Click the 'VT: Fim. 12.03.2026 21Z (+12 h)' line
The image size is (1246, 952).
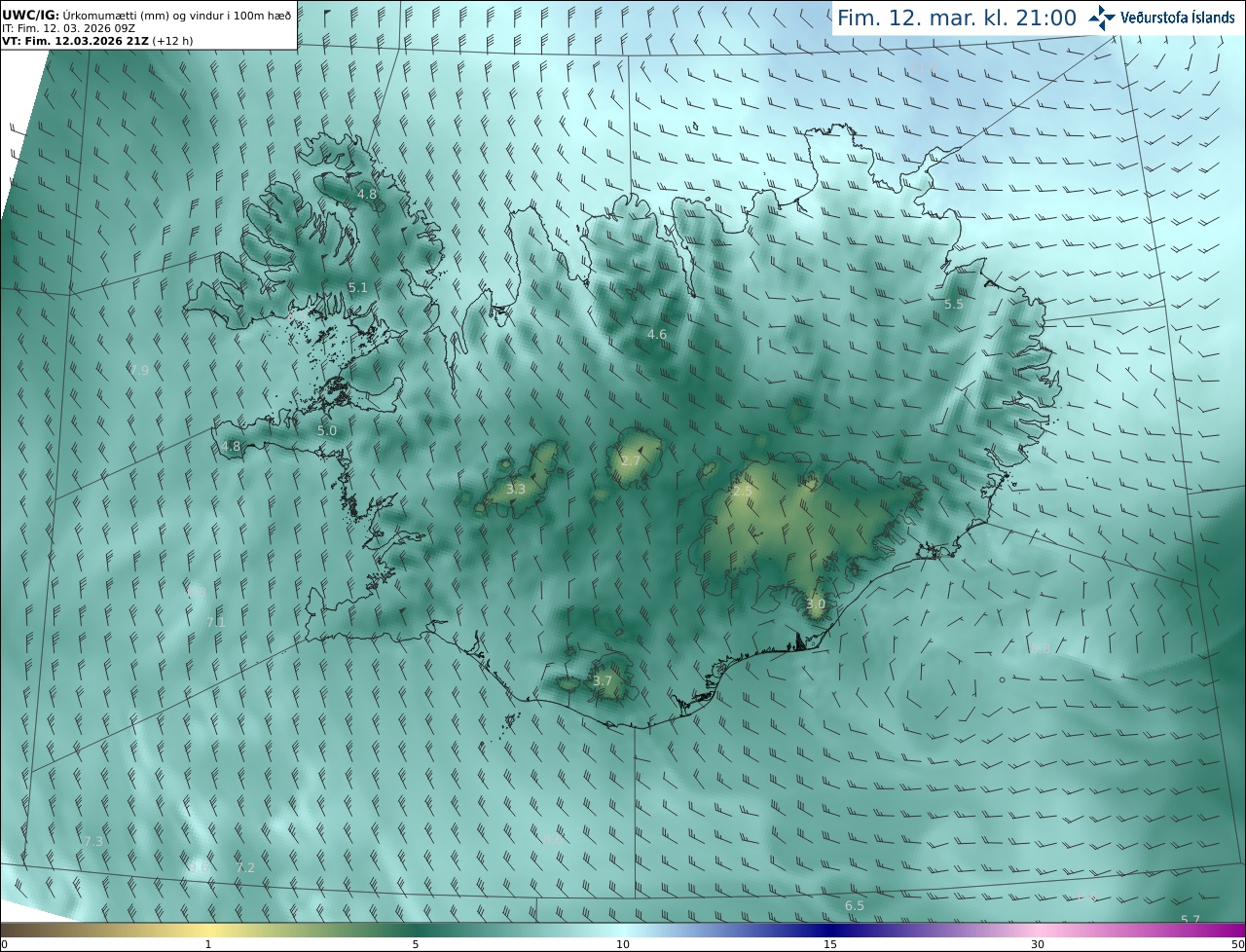(97, 41)
